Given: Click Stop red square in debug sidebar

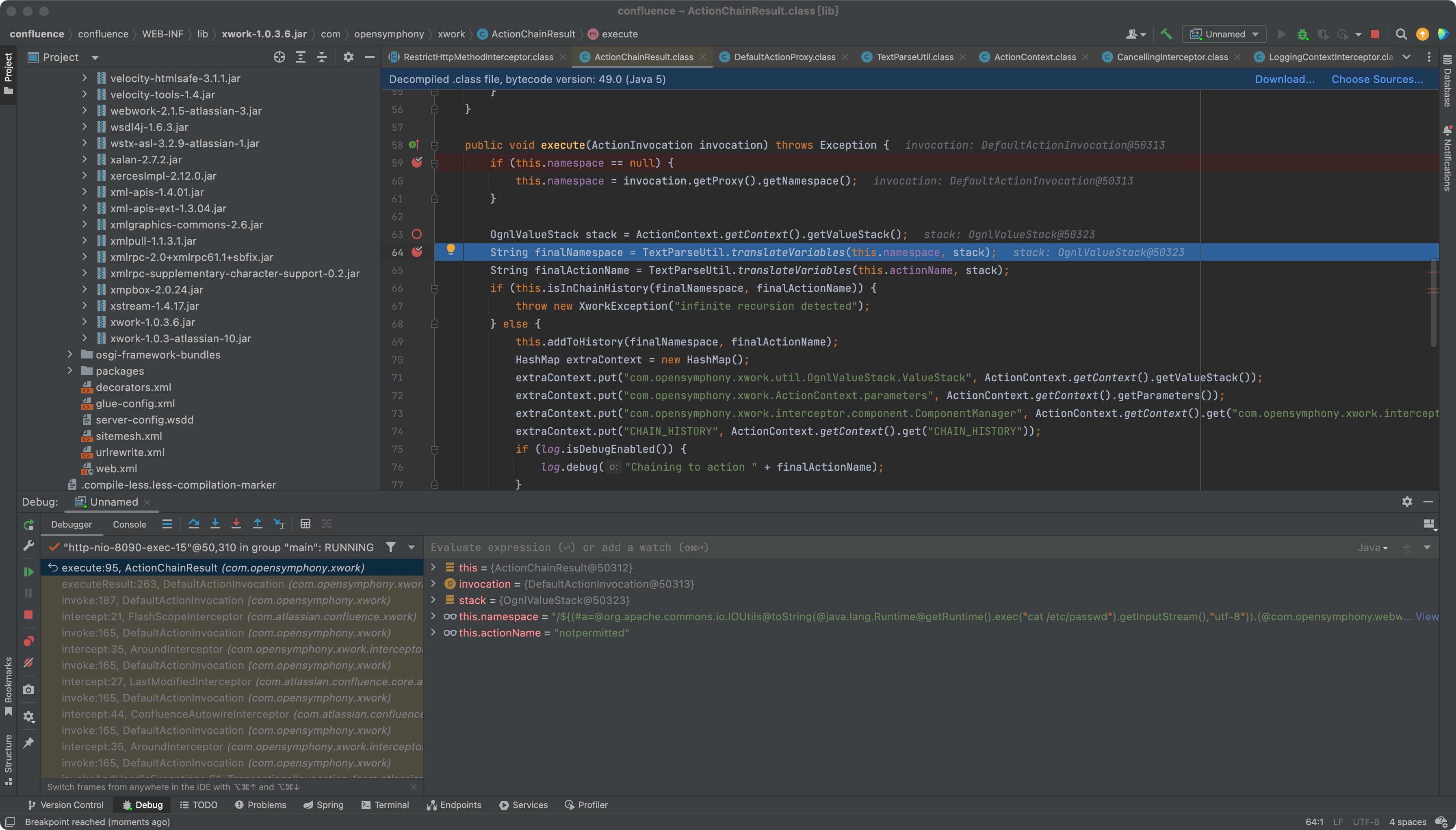Looking at the screenshot, I should [x=28, y=615].
